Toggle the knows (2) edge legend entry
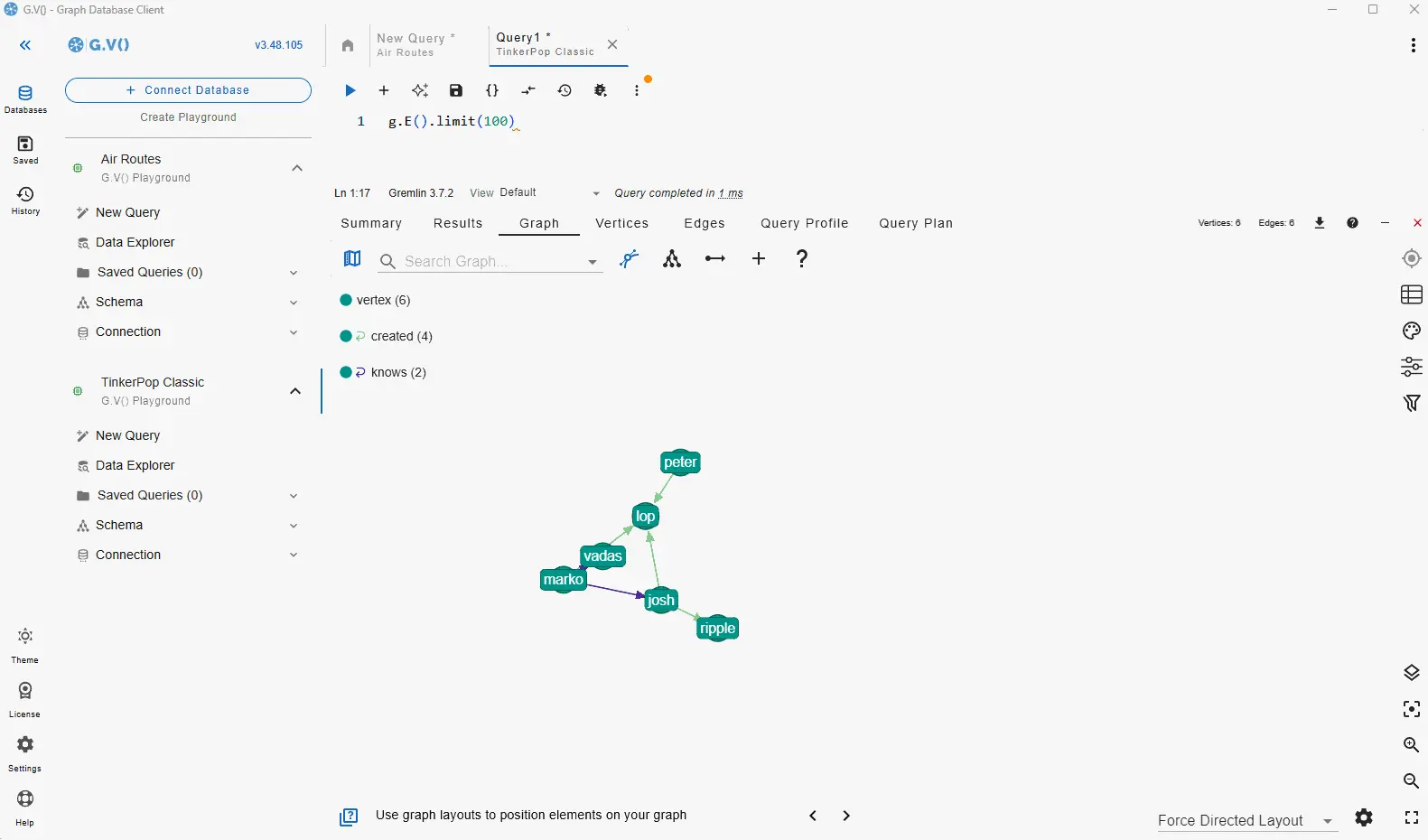Viewport: 1428px width, 840px height. pos(383,372)
